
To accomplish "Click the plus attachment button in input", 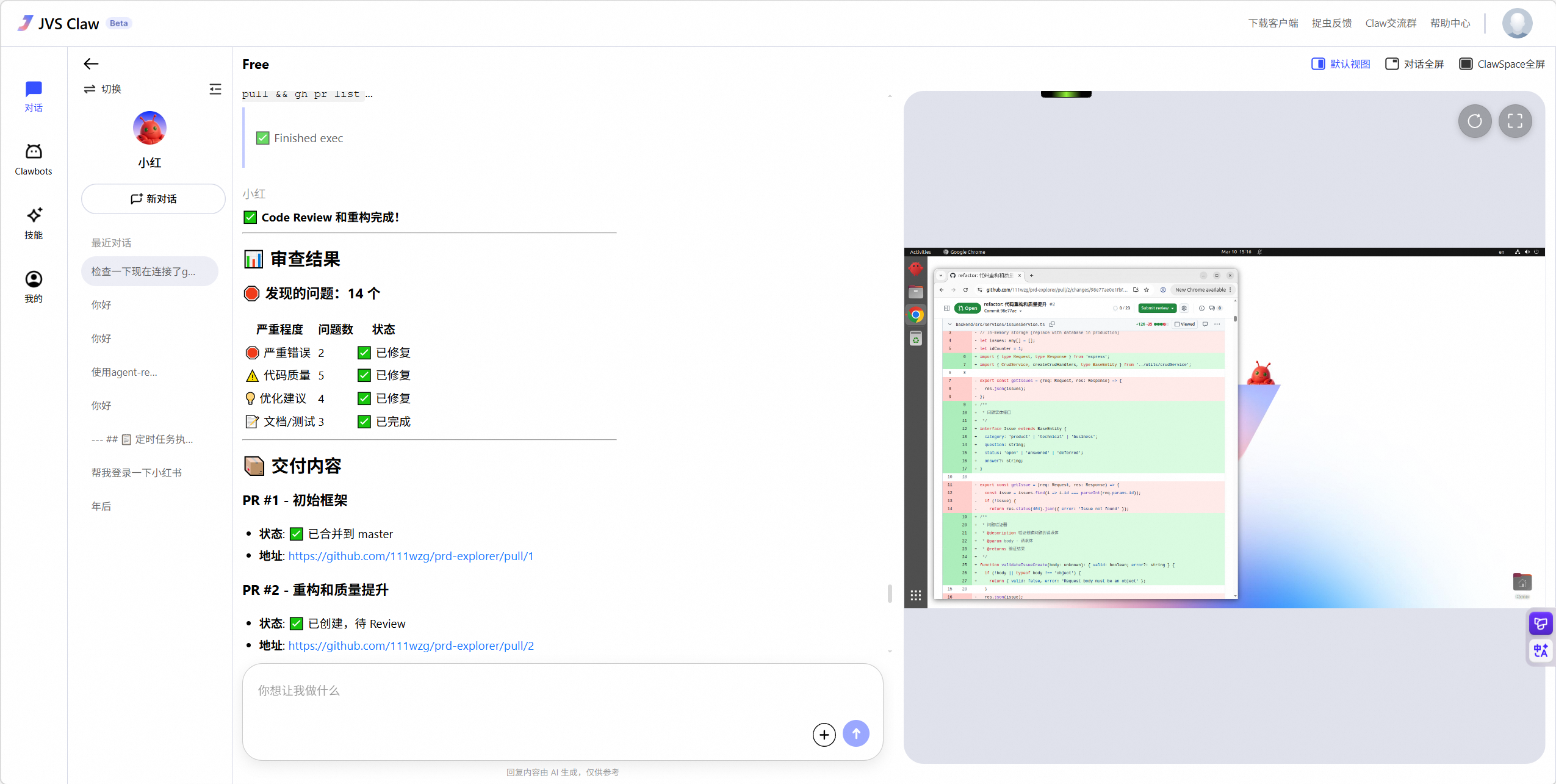I will (824, 735).
